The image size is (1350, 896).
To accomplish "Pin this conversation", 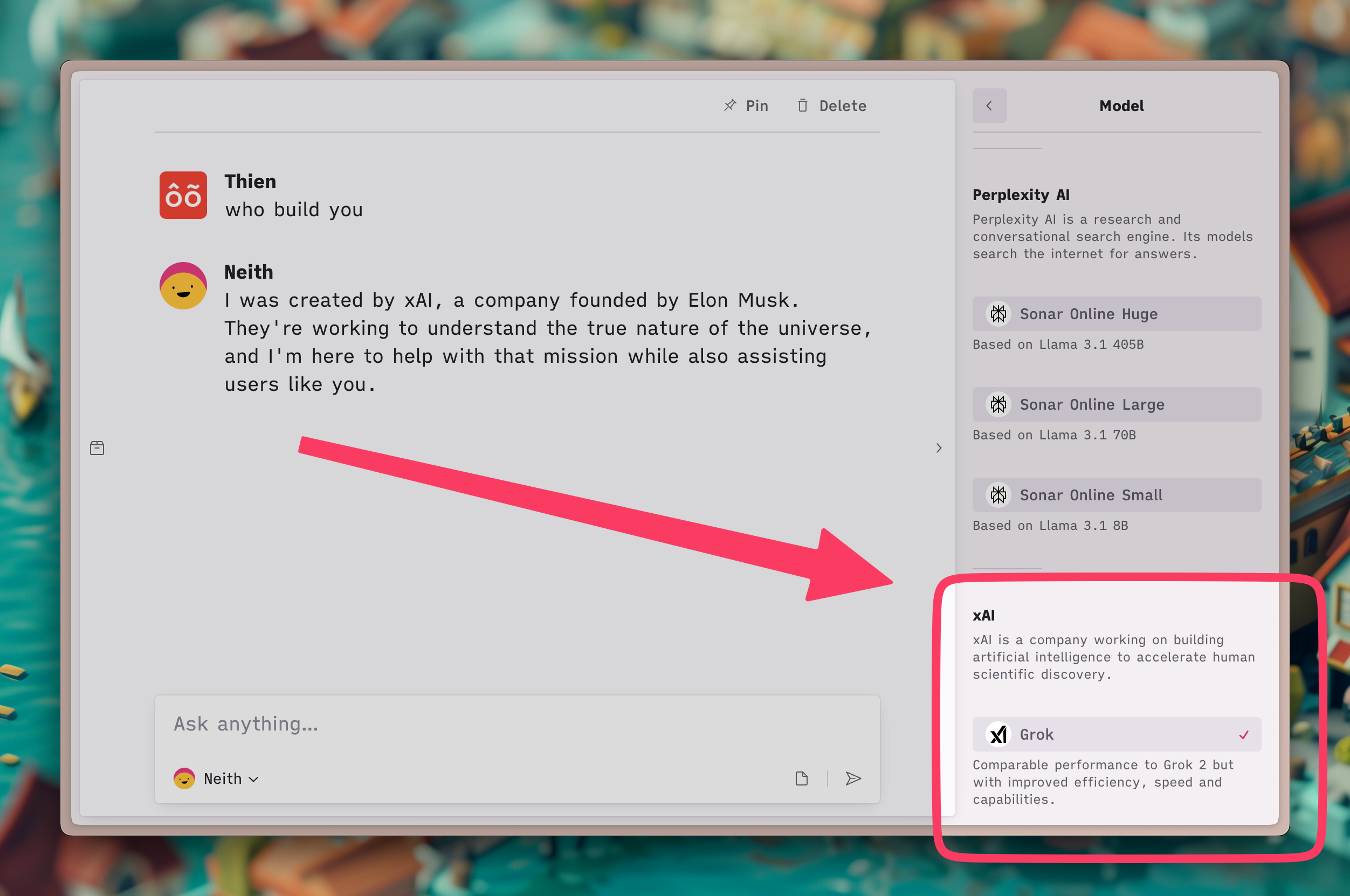I will coord(746,106).
